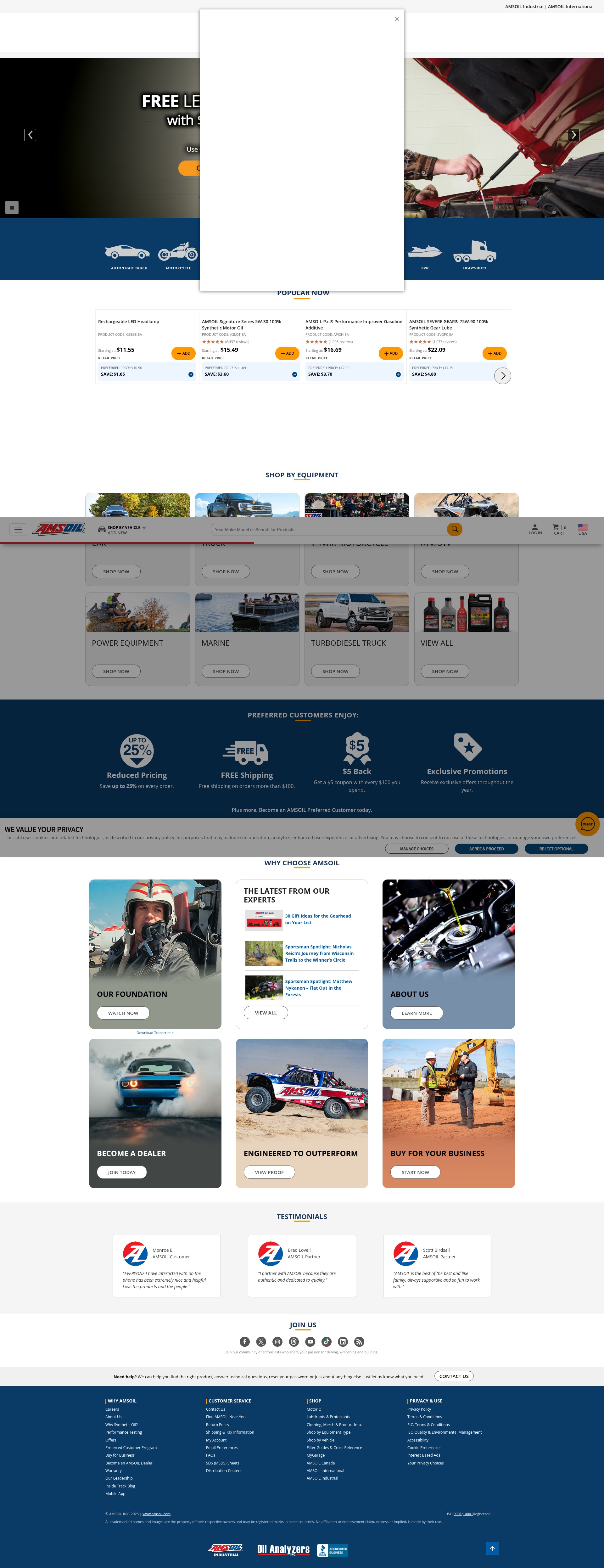Go to previous hero banner slide
The image size is (604, 1568).
point(30,135)
